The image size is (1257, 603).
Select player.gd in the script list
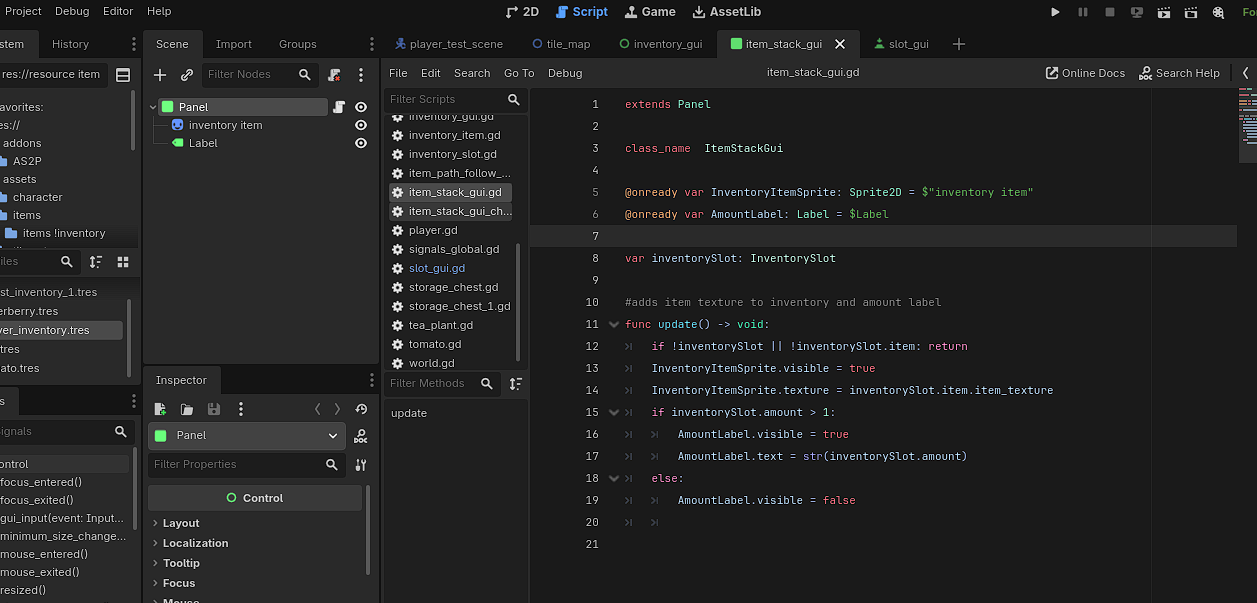pyautogui.click(x=433, y=230)
